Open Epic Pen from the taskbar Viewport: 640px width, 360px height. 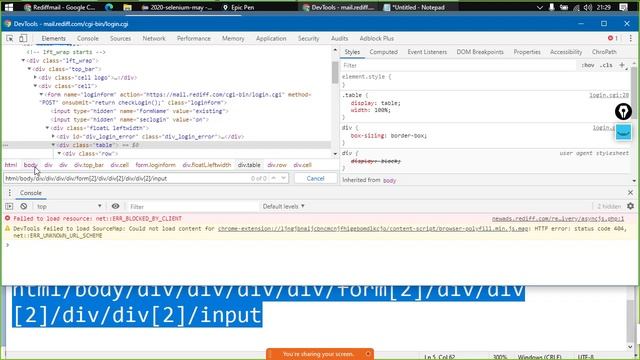pyautogui.click(x=239, y=7)
